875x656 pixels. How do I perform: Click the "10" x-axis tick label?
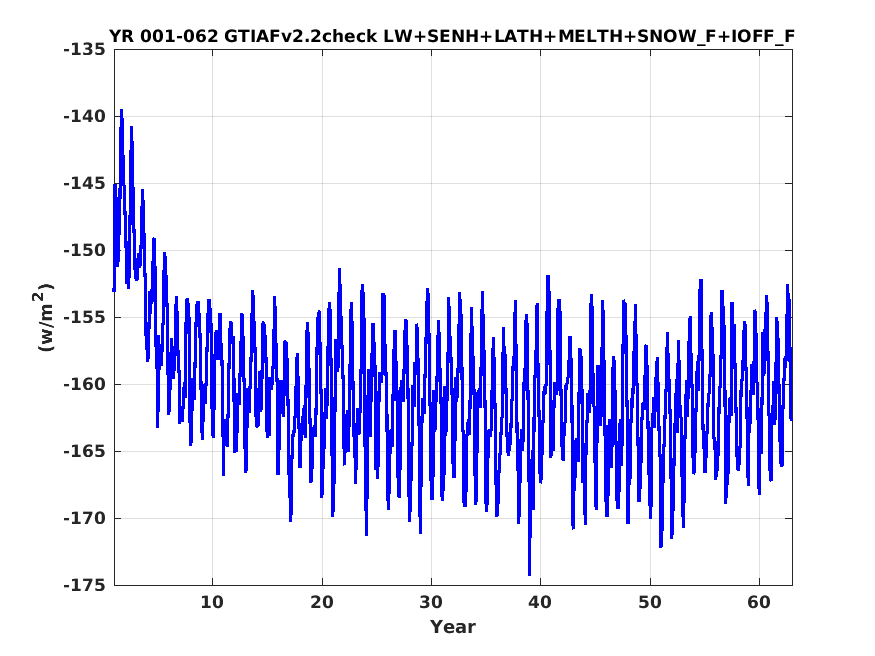point(212,602)
